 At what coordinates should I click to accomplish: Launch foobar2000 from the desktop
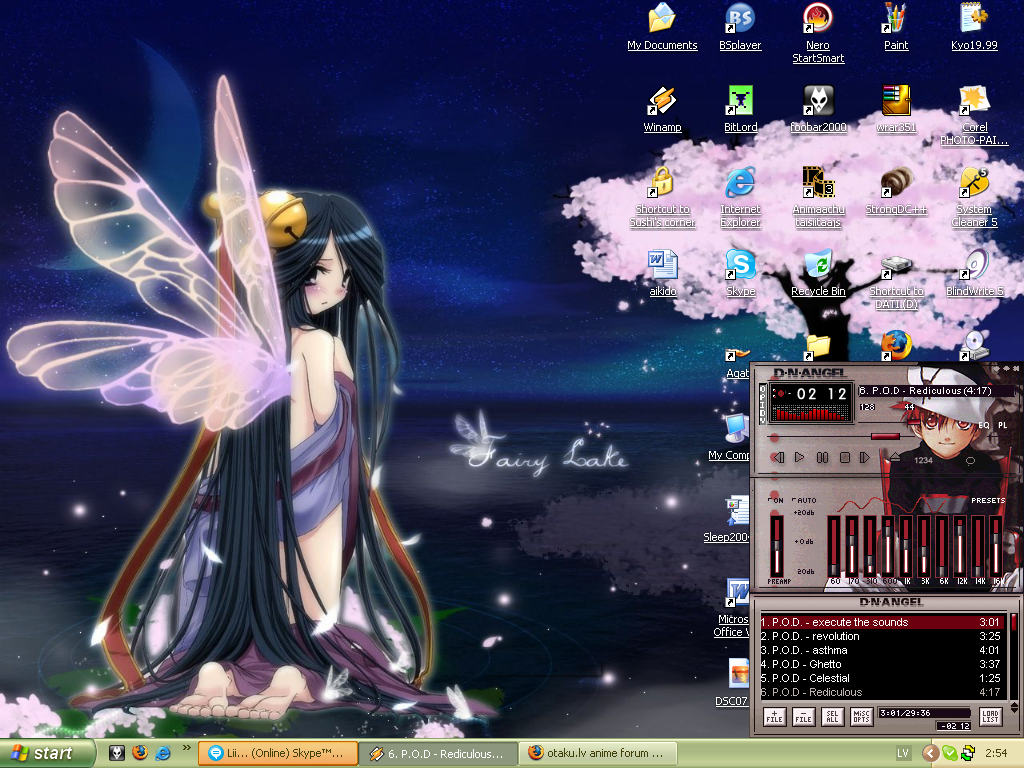click(818, 109)
